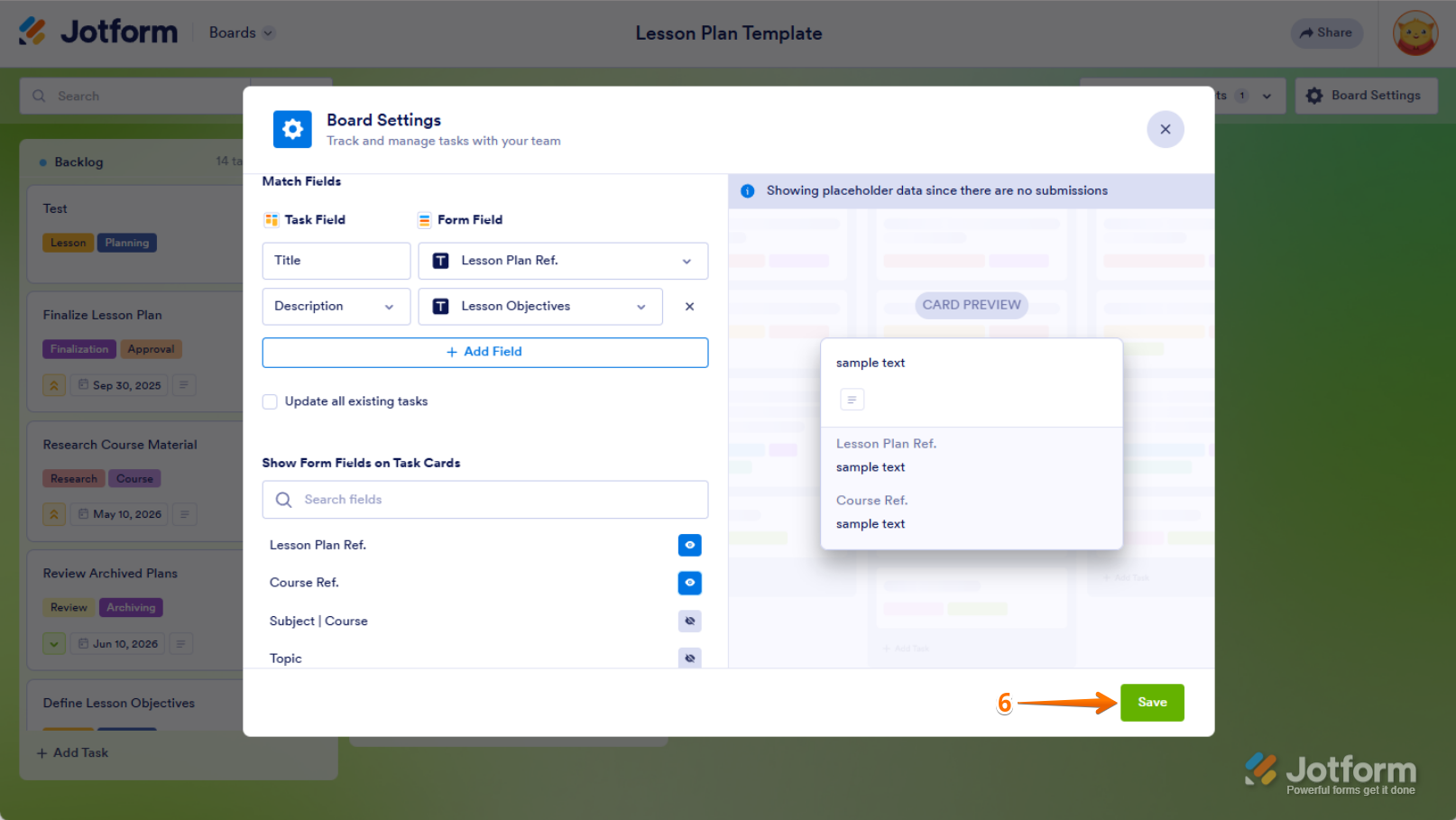Click the magnifier icon in Search fields box
Image resolution: width=1456 pixels, height=820 pixels.
[284, 500]
